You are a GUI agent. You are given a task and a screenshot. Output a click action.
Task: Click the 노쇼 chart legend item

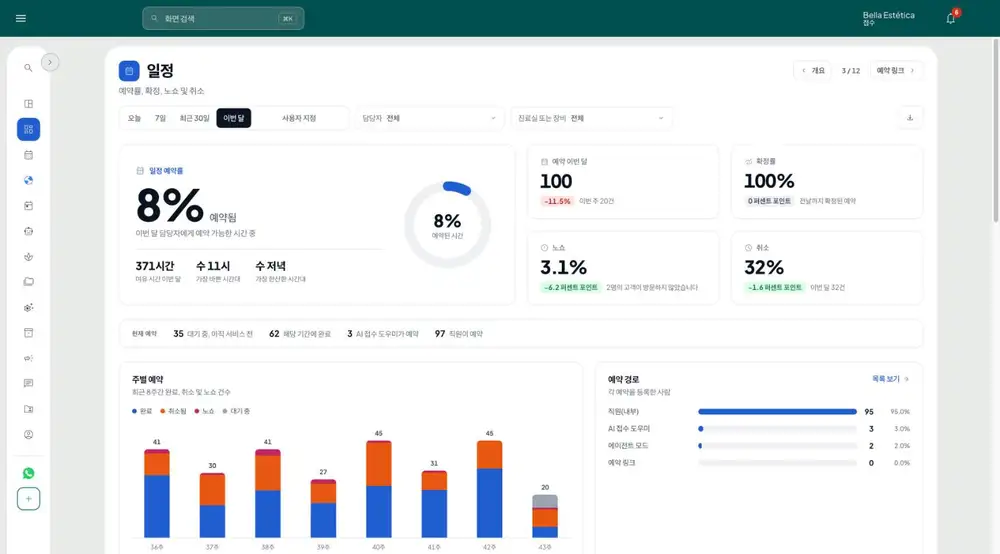click(204, 411)
